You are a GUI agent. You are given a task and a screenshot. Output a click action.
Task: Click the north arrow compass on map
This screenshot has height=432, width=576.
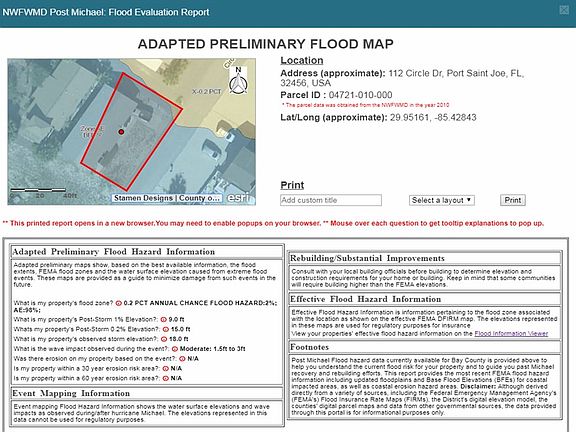(238, 80)
